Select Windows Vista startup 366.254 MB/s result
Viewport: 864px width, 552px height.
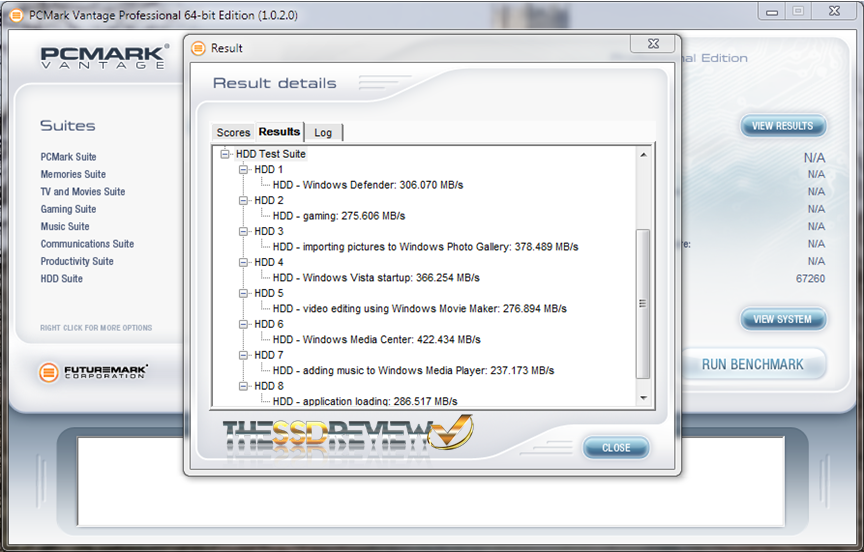[376, 278]
